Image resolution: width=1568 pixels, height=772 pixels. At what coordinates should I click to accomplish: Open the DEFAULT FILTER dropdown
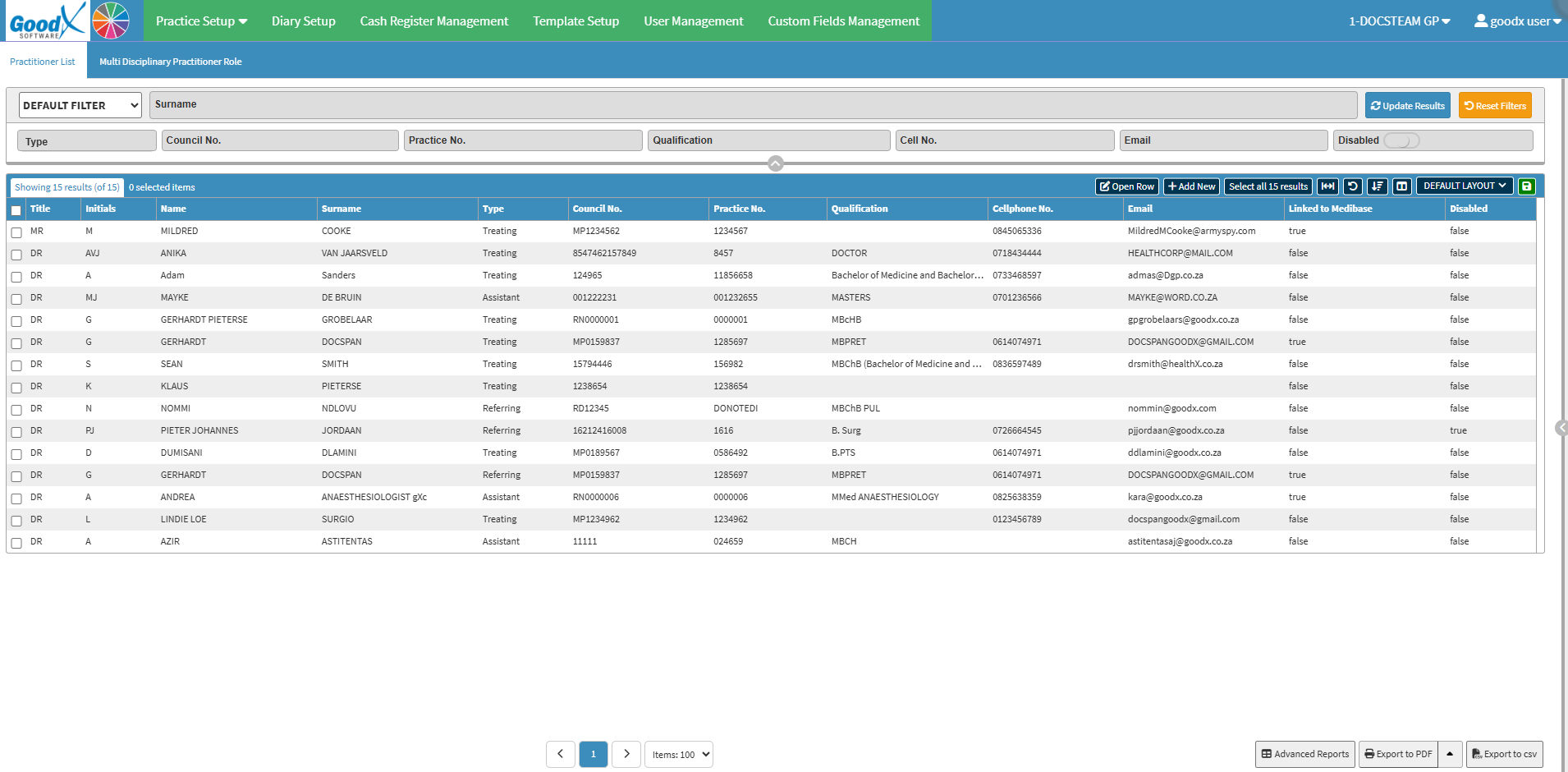(80, 105)
